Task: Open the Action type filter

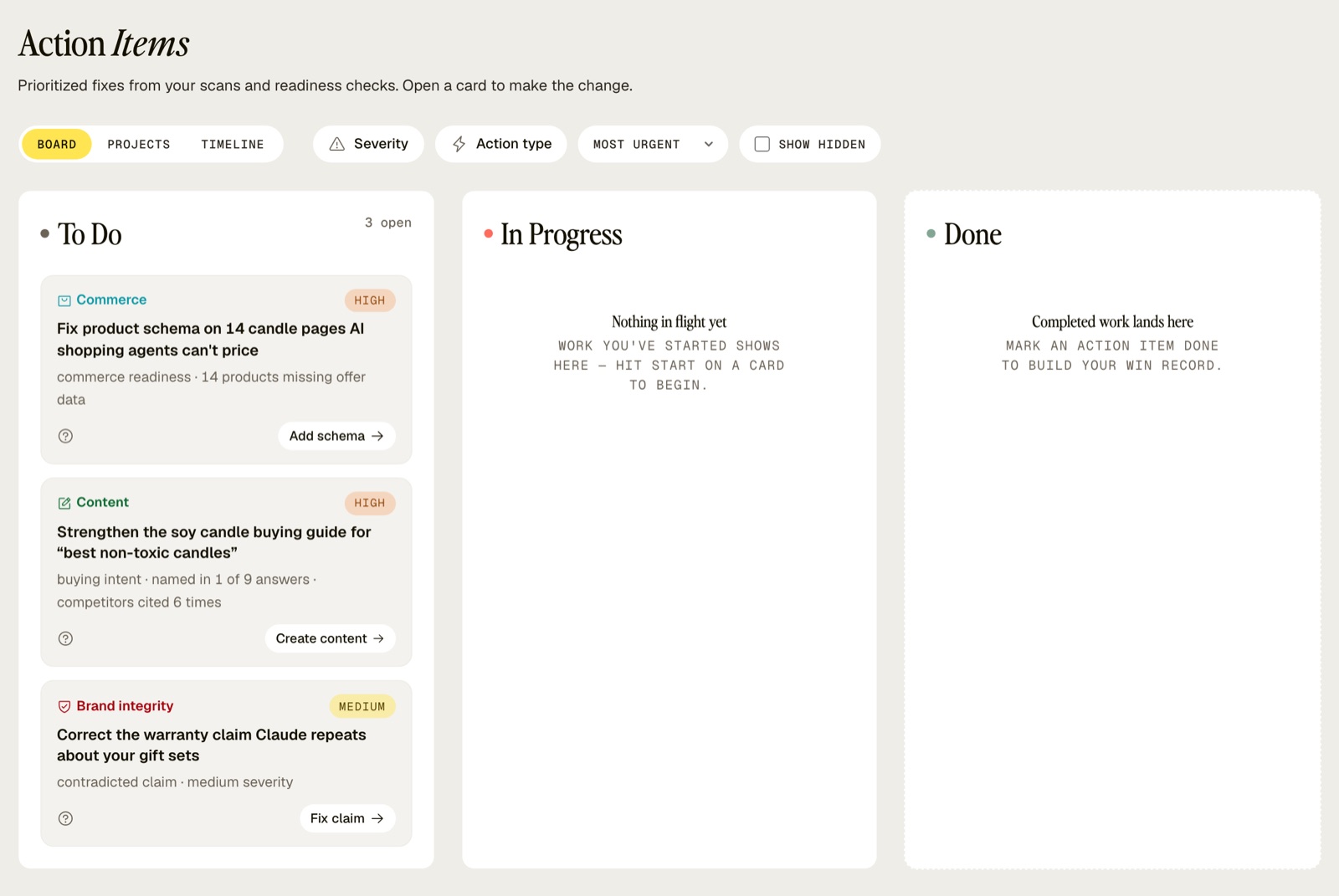Action: (500, 144)
